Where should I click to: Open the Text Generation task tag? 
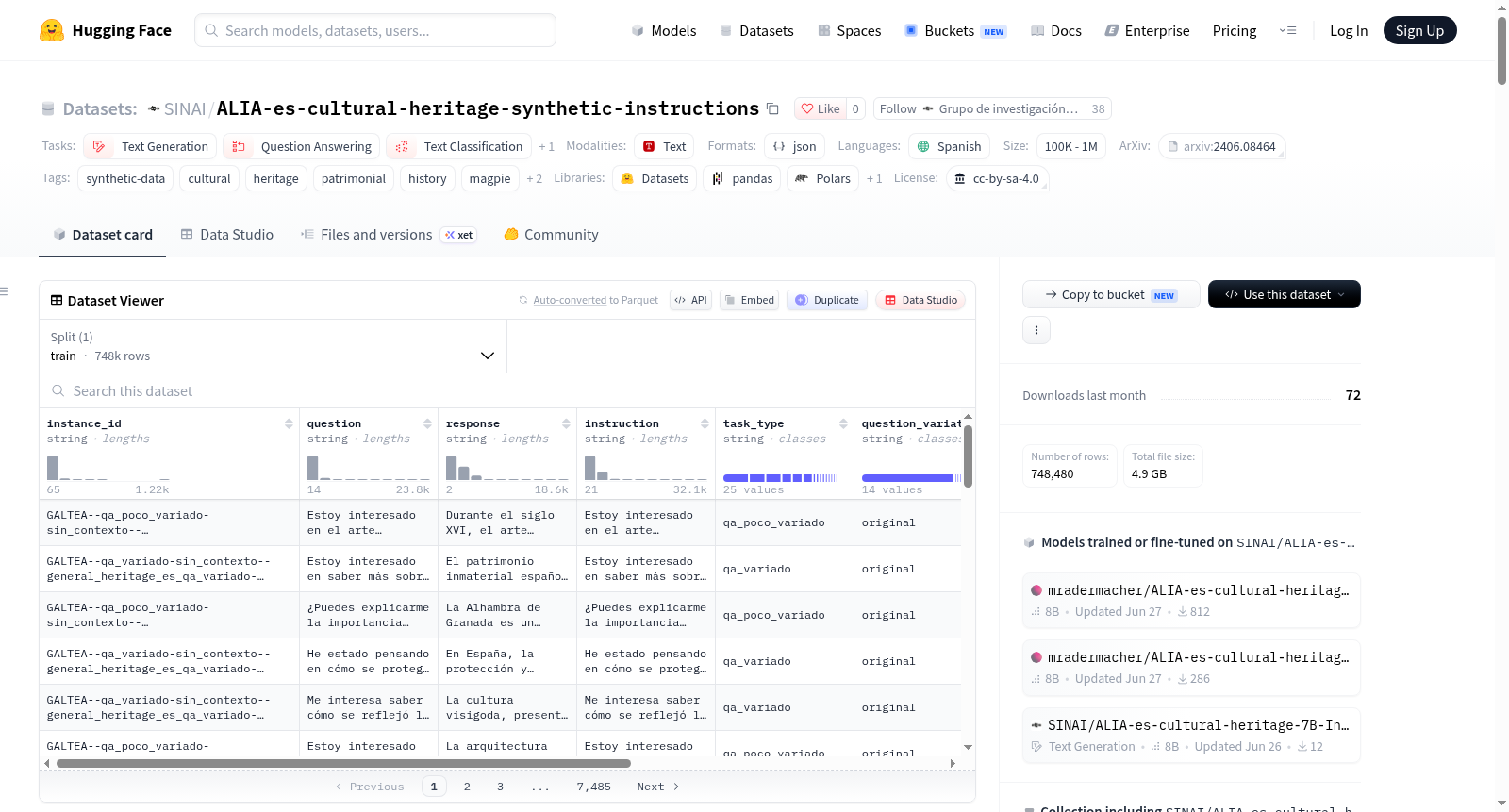pos(150,146)
